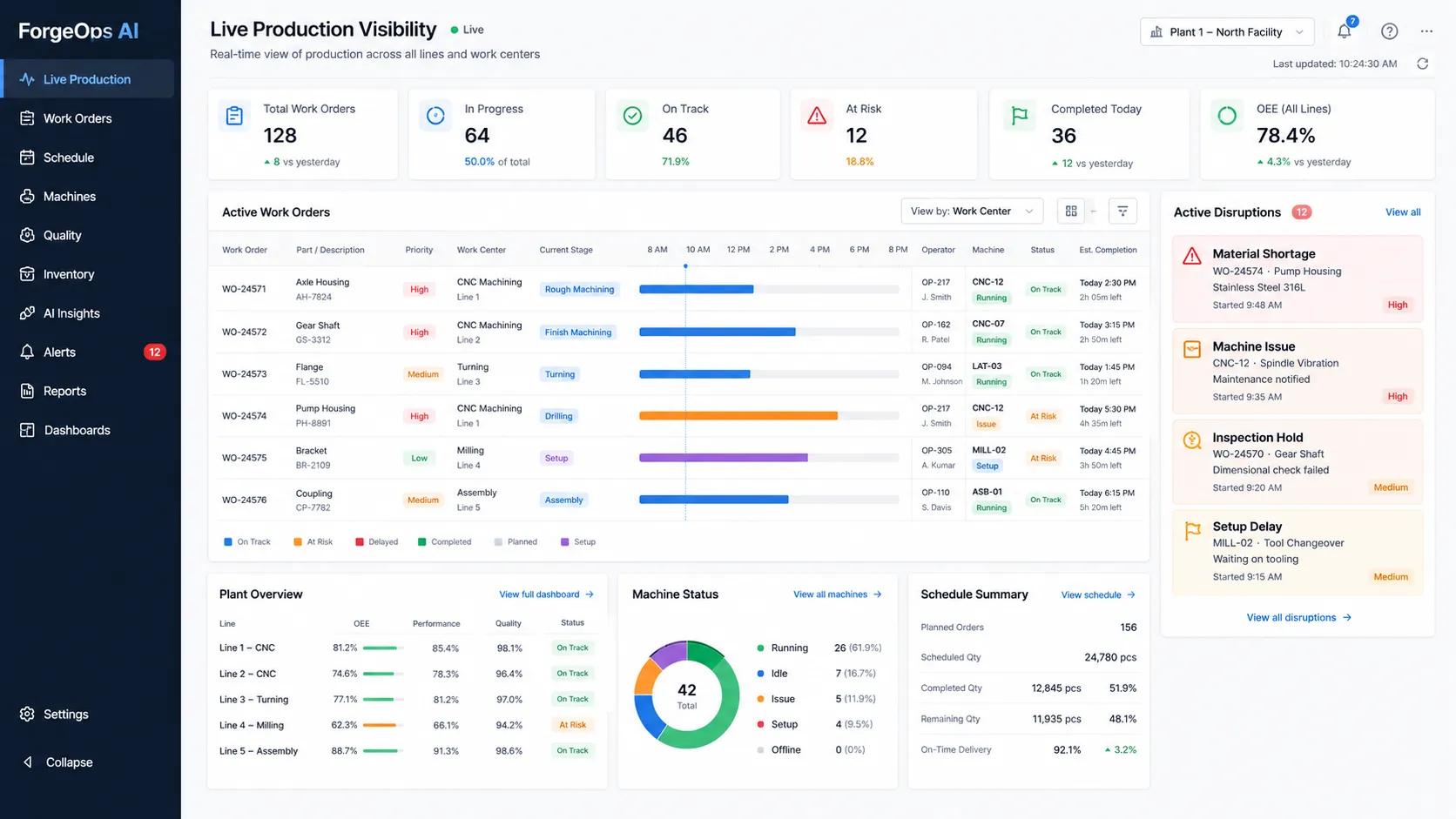
Task: Click the Material Shortage warning icon
Action: click(x=1192, y=256)
